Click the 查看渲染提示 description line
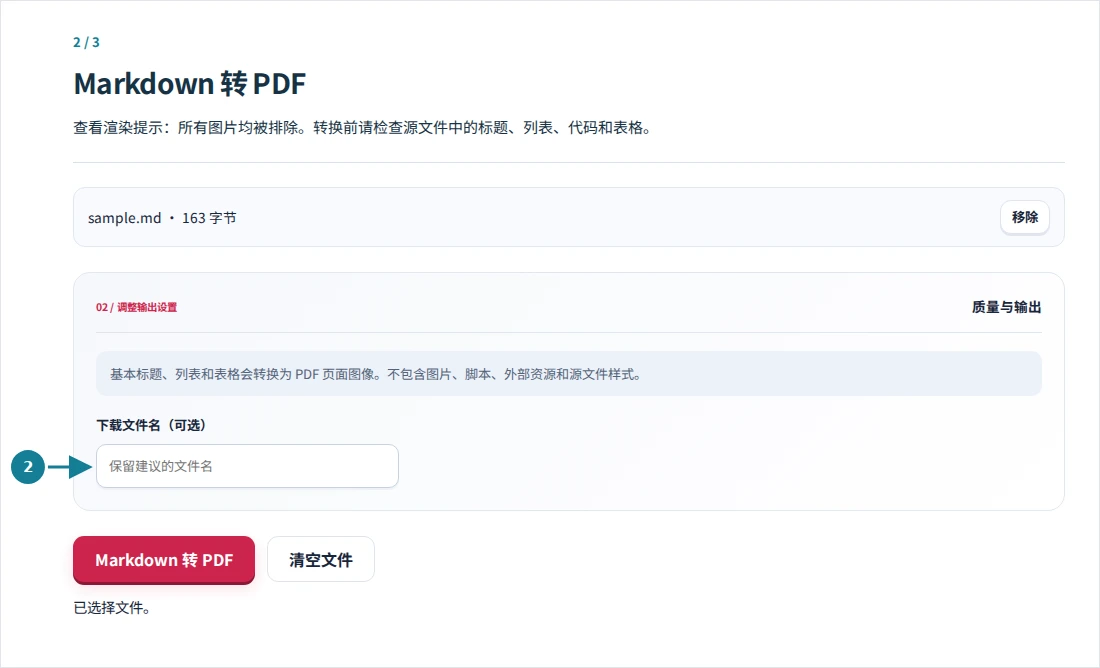The image size is (1100, 668). coord(363,128)
